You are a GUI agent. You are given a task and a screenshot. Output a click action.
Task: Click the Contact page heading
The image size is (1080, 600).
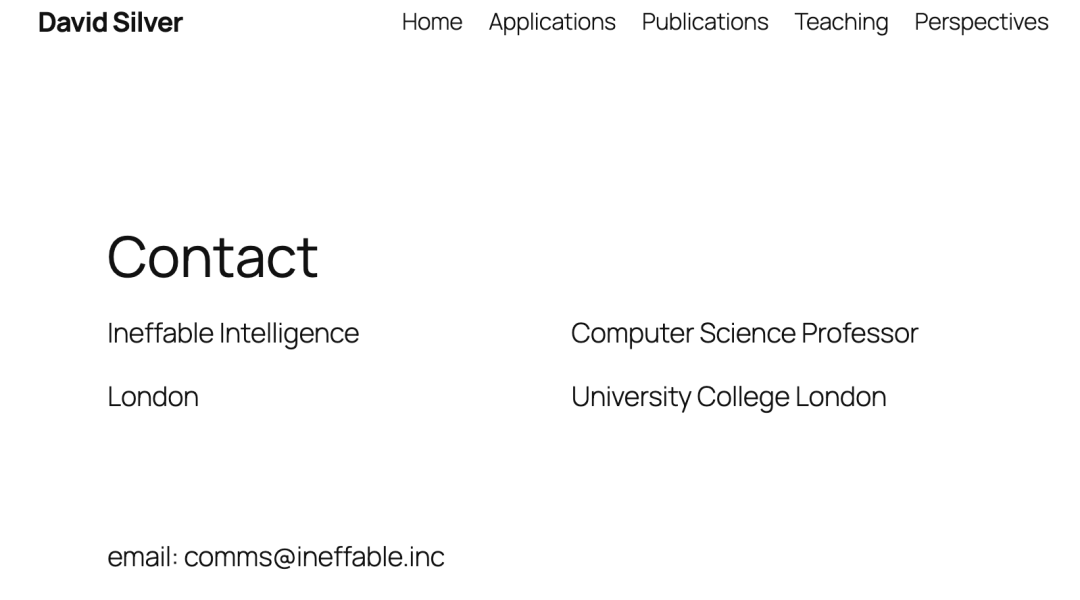click(212, 256)
